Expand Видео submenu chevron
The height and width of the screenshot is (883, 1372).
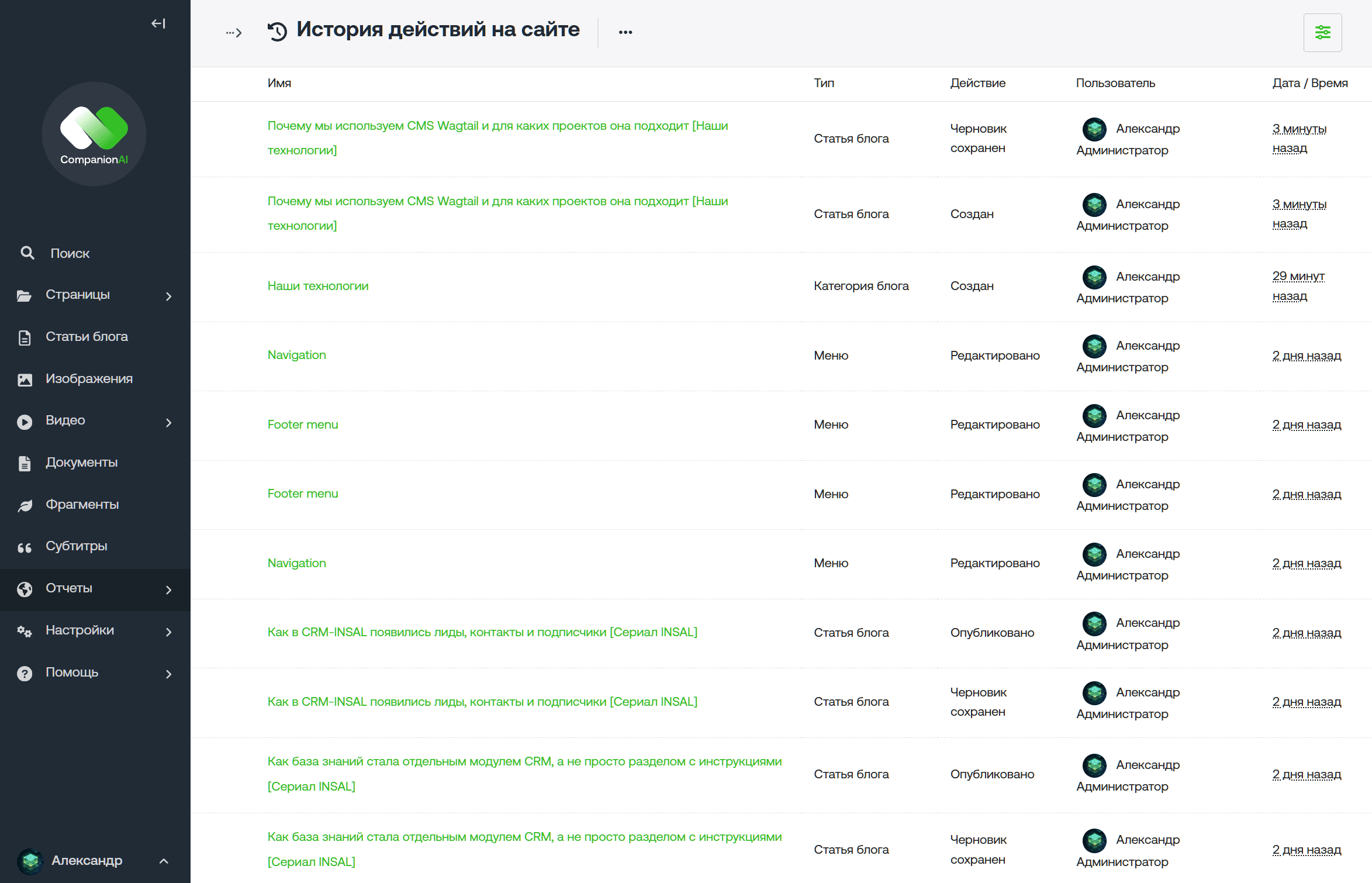click(x=168, y=422)
